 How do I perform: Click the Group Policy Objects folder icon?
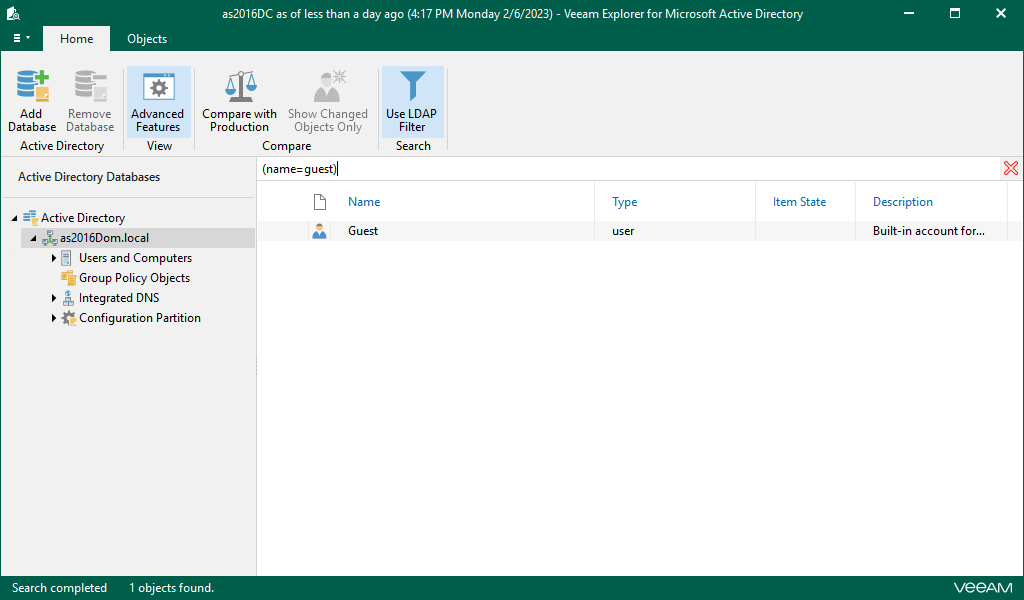[69, 278]
